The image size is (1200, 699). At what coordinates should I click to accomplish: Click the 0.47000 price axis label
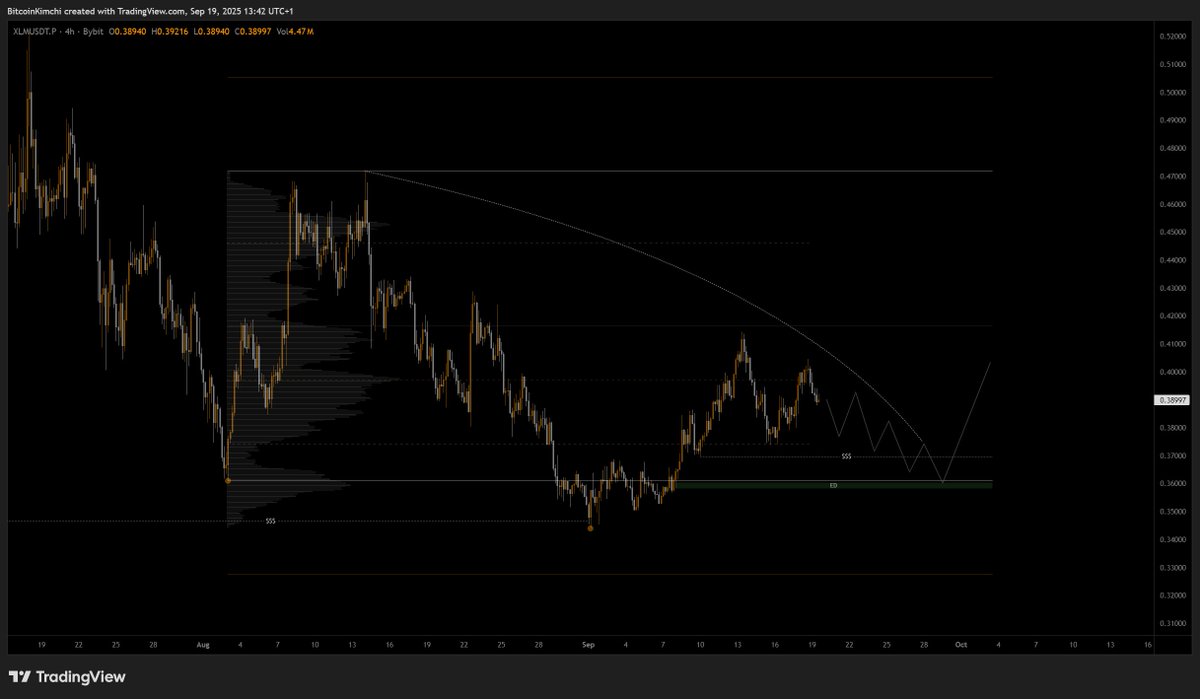[x=1172, y=176]
